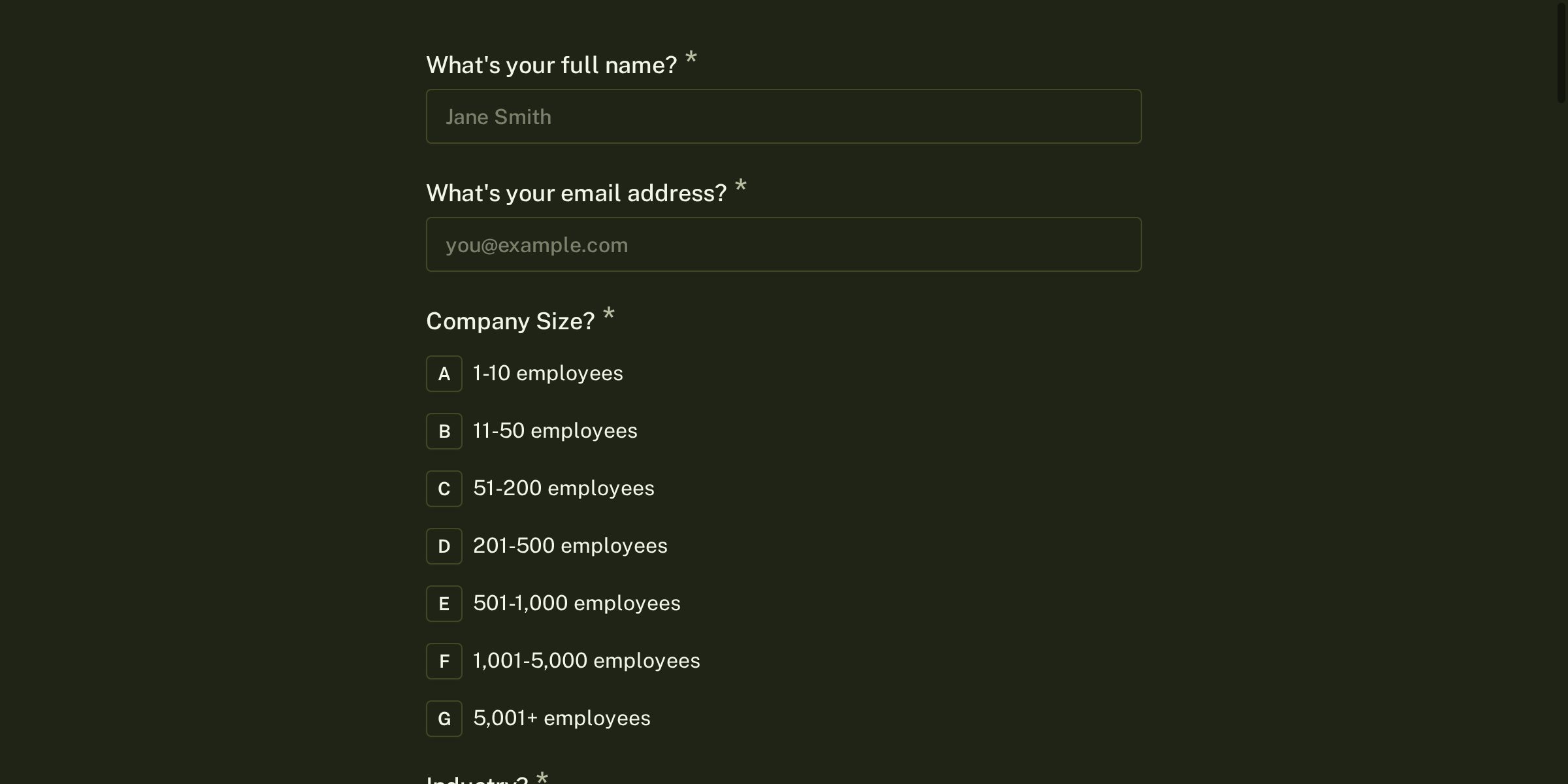Click the "A" key badge next to 1-10 employees
Viewport: 1568px width, 784px height.
coord(444,373)
